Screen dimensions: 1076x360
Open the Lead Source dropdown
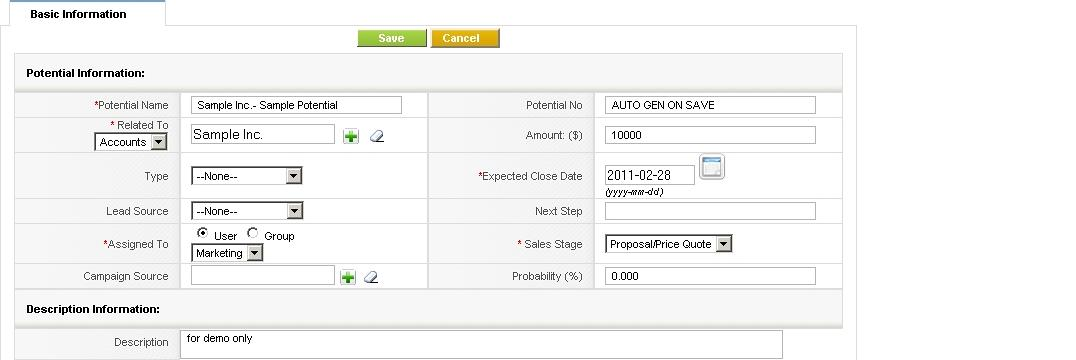pyautogui.click(x=246, y=211)
